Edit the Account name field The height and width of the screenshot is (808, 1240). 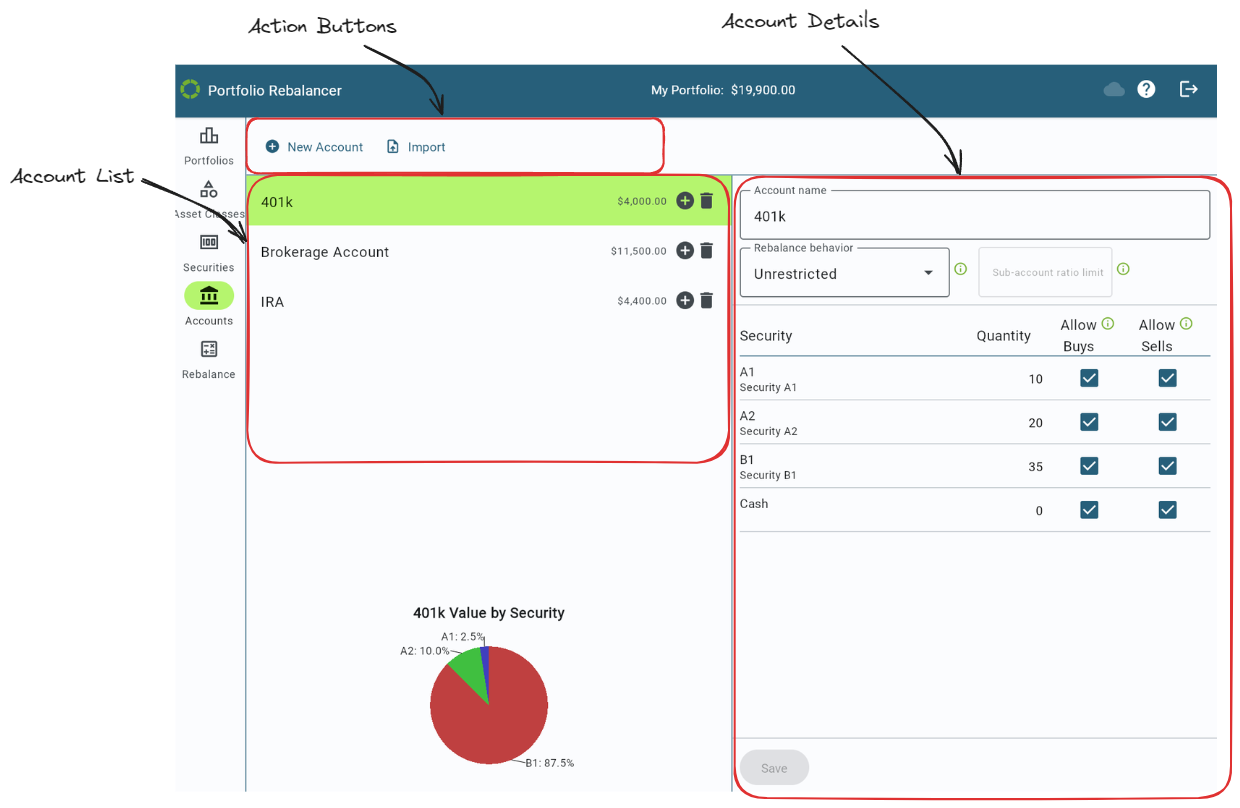click(974, 215)
